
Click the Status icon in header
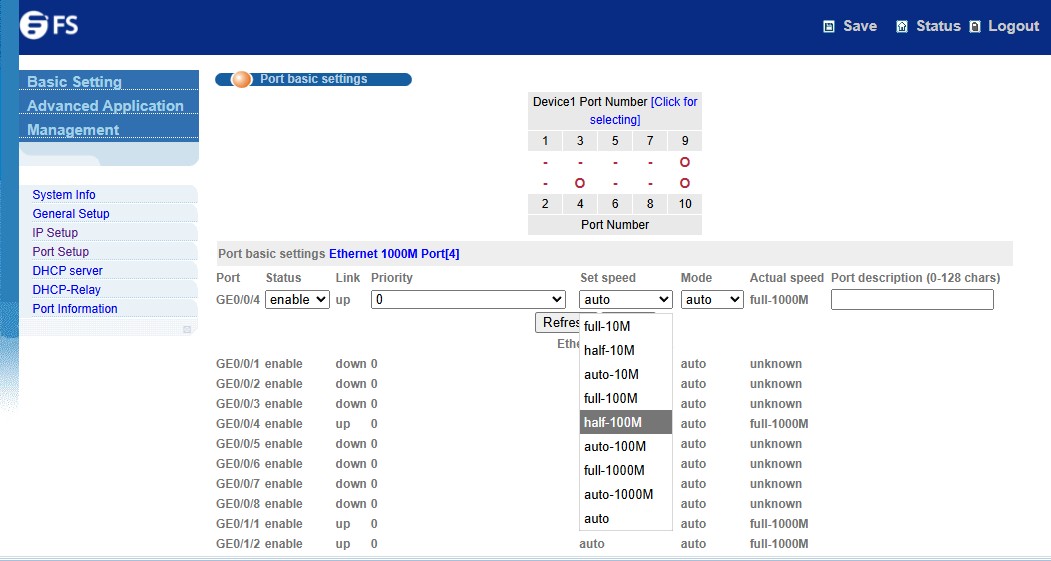click(902, 27)
